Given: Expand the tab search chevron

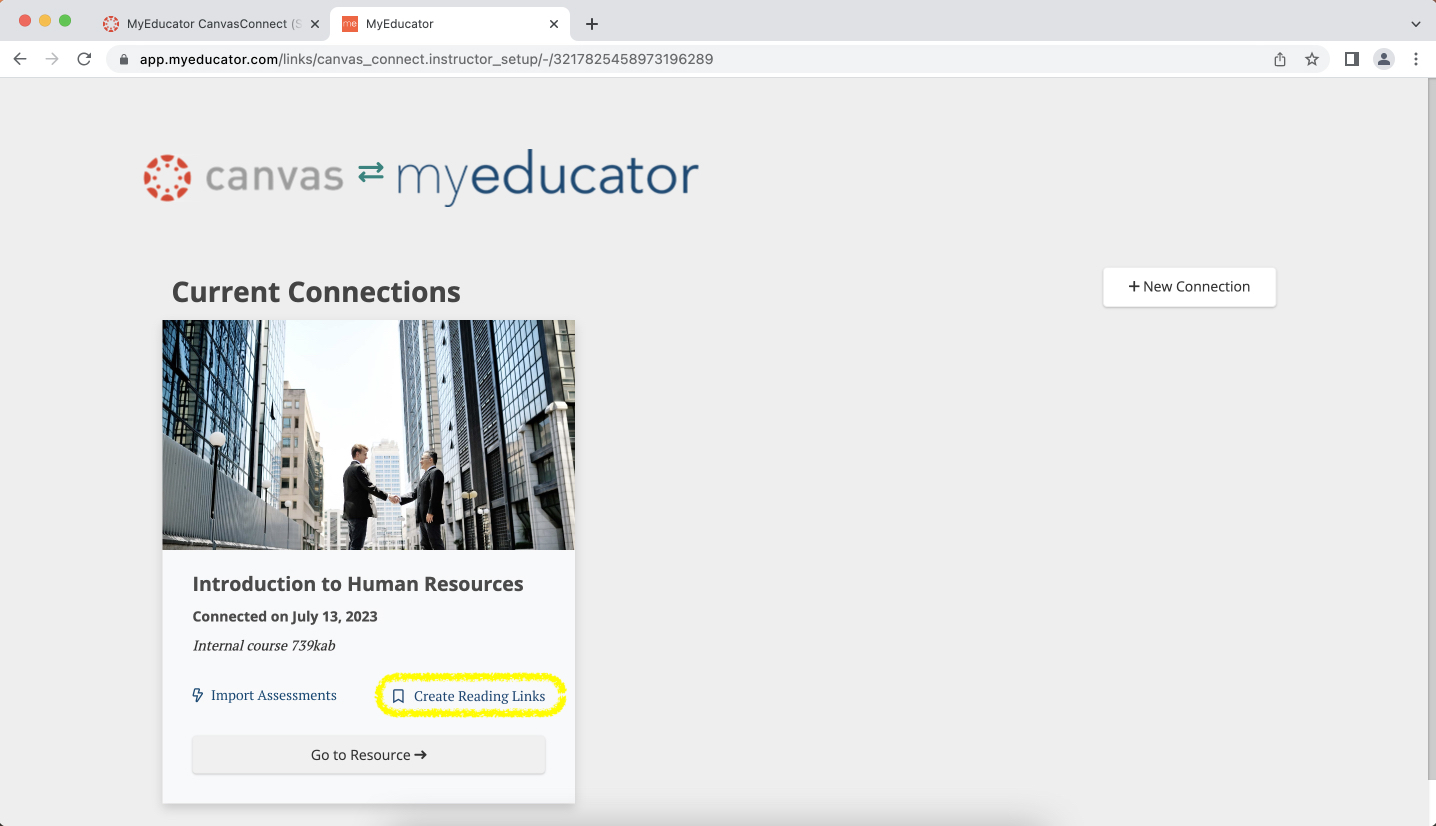Looking at the screenshot, I should point(1416,24).
